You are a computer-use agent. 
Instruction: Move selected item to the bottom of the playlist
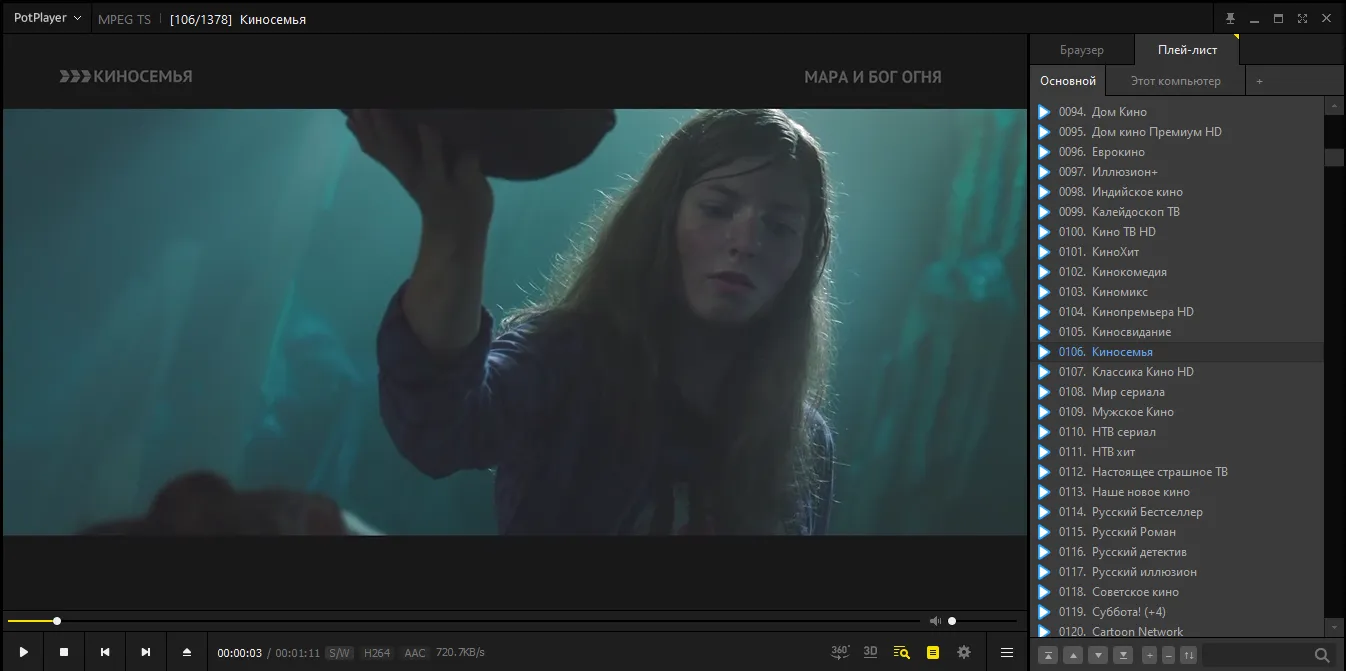1123,656
